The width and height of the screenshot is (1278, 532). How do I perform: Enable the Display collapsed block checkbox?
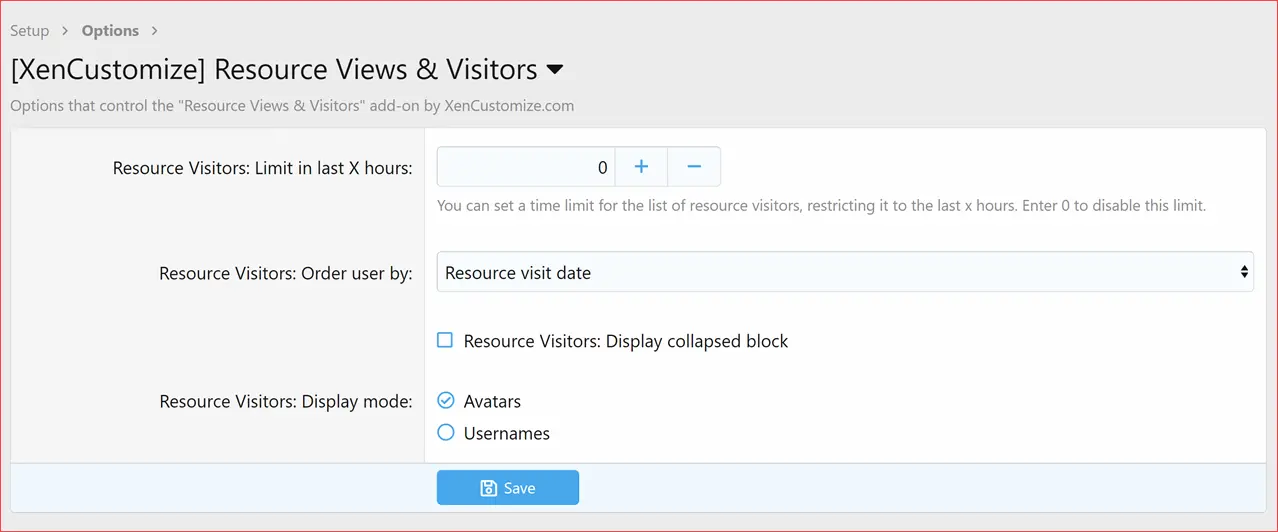tap(446, 341)
